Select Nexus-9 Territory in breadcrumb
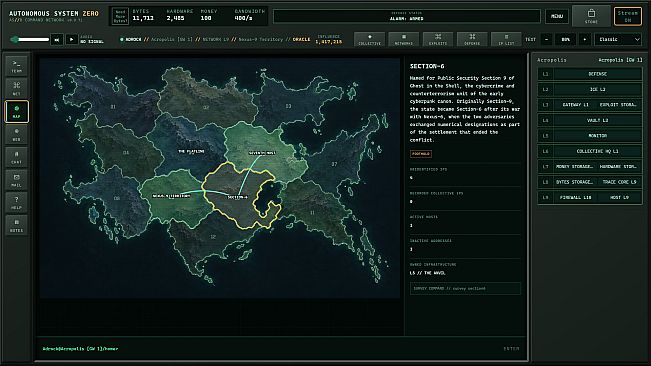Screen dimensions: 651x366 [x=260, y=39]
